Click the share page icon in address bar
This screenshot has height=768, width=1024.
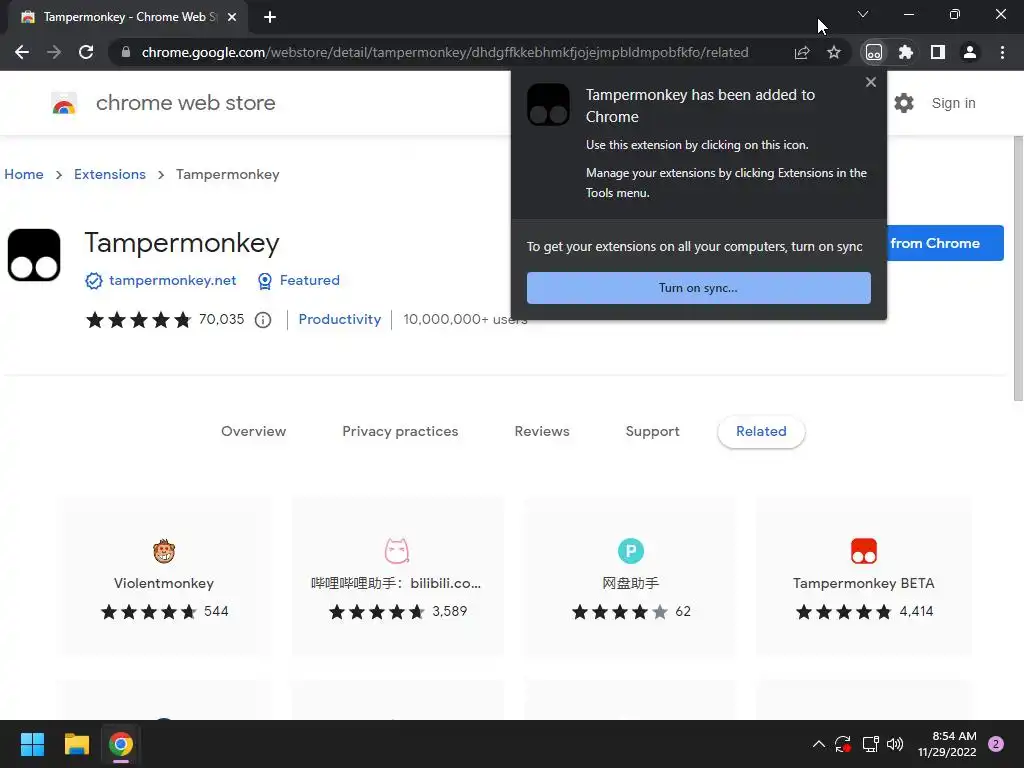[x=802, y=52]
